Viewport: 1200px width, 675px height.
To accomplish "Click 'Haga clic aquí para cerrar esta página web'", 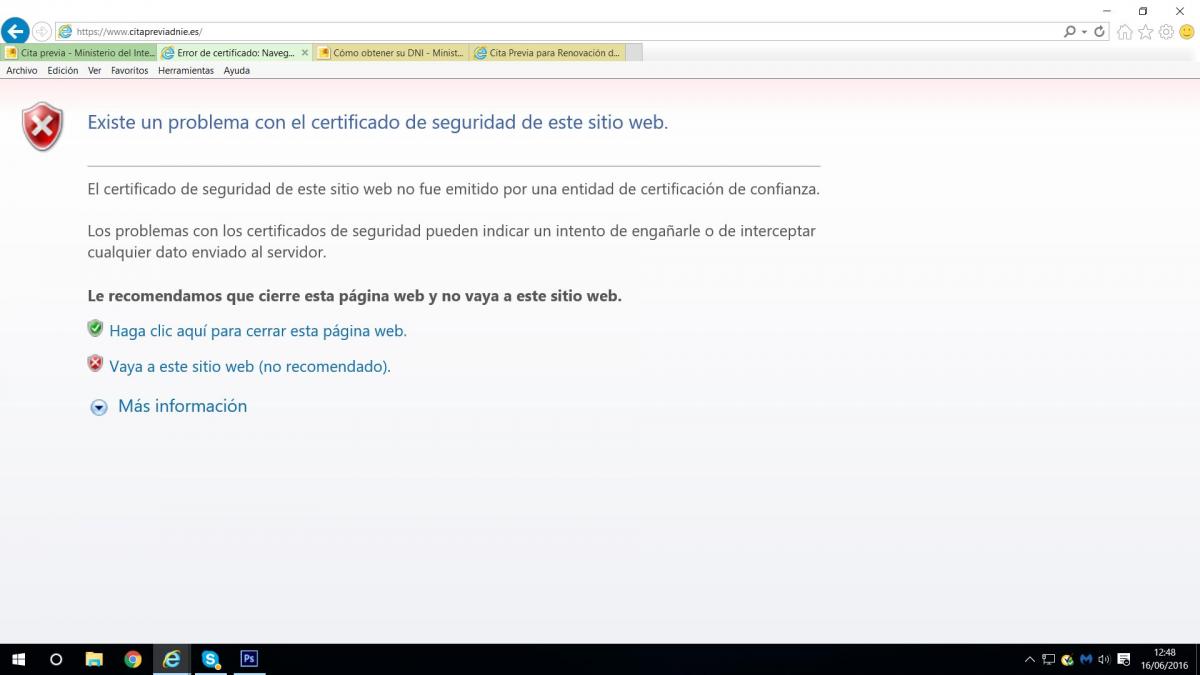I will (x=257, y=331).
